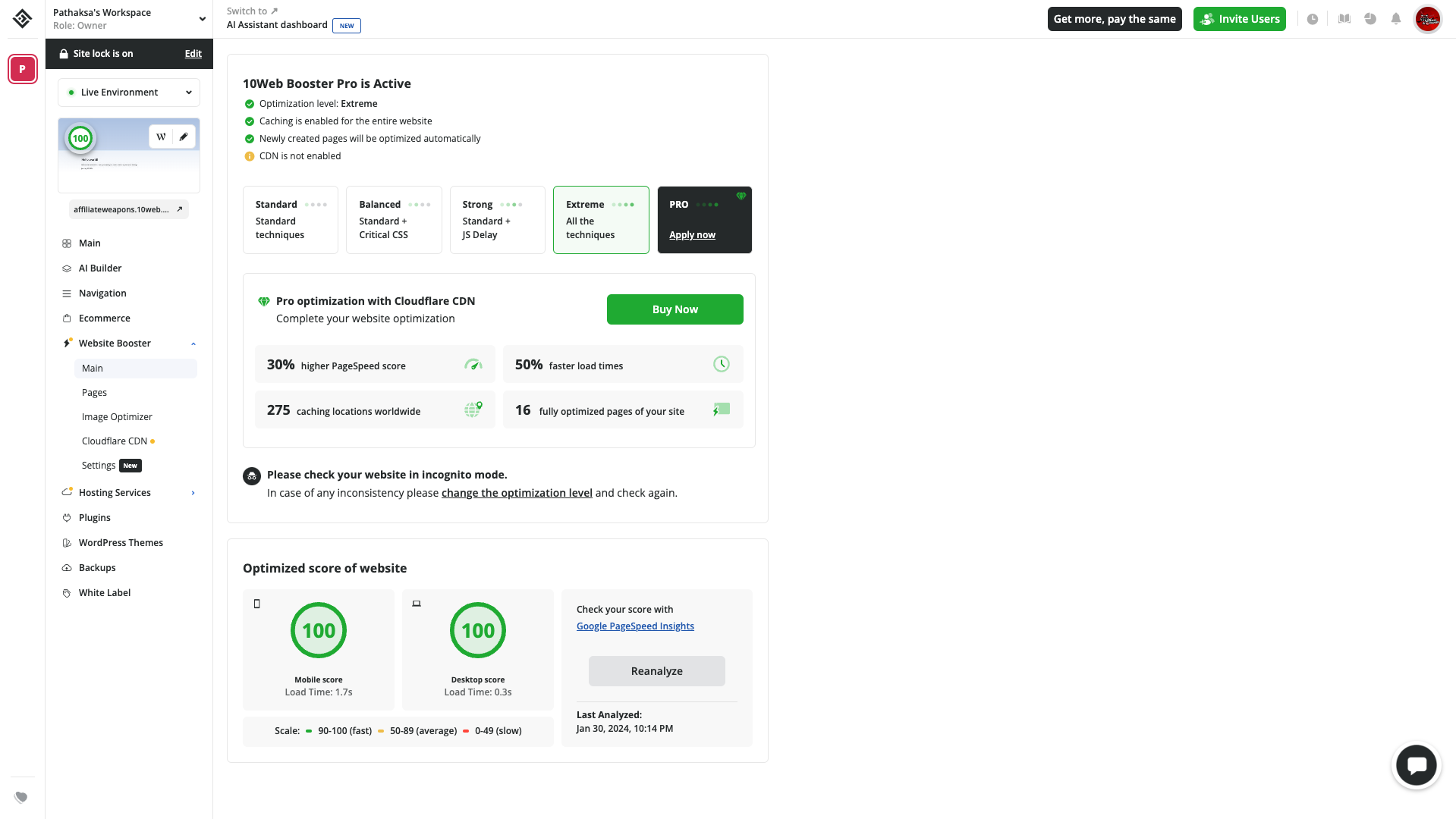1456x819 pixels.
Task: Open the Backups section
Action: click(96, 567)
